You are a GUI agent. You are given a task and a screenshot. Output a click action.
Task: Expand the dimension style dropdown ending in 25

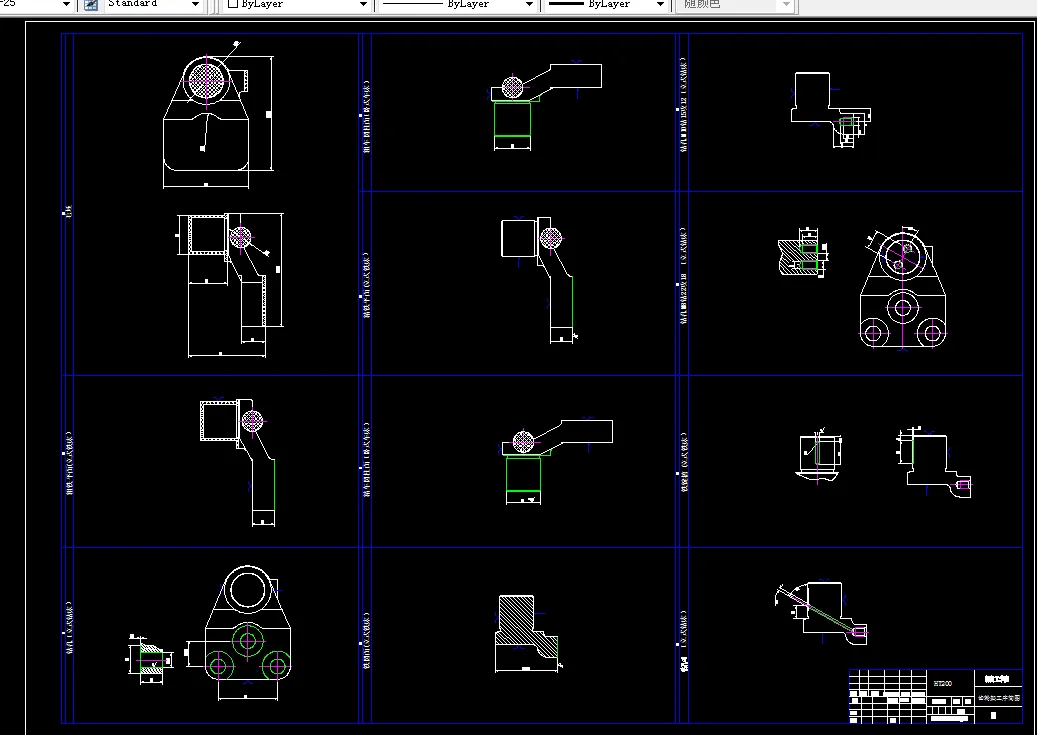pos(36,5)
